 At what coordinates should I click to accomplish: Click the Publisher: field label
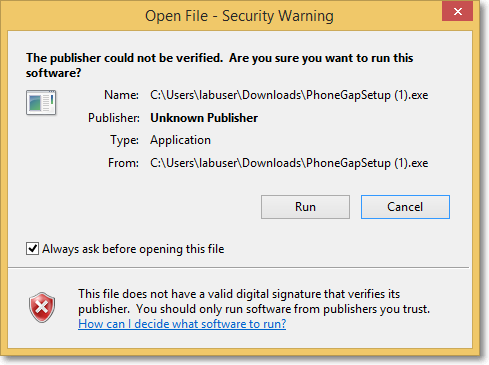point(114,118)
